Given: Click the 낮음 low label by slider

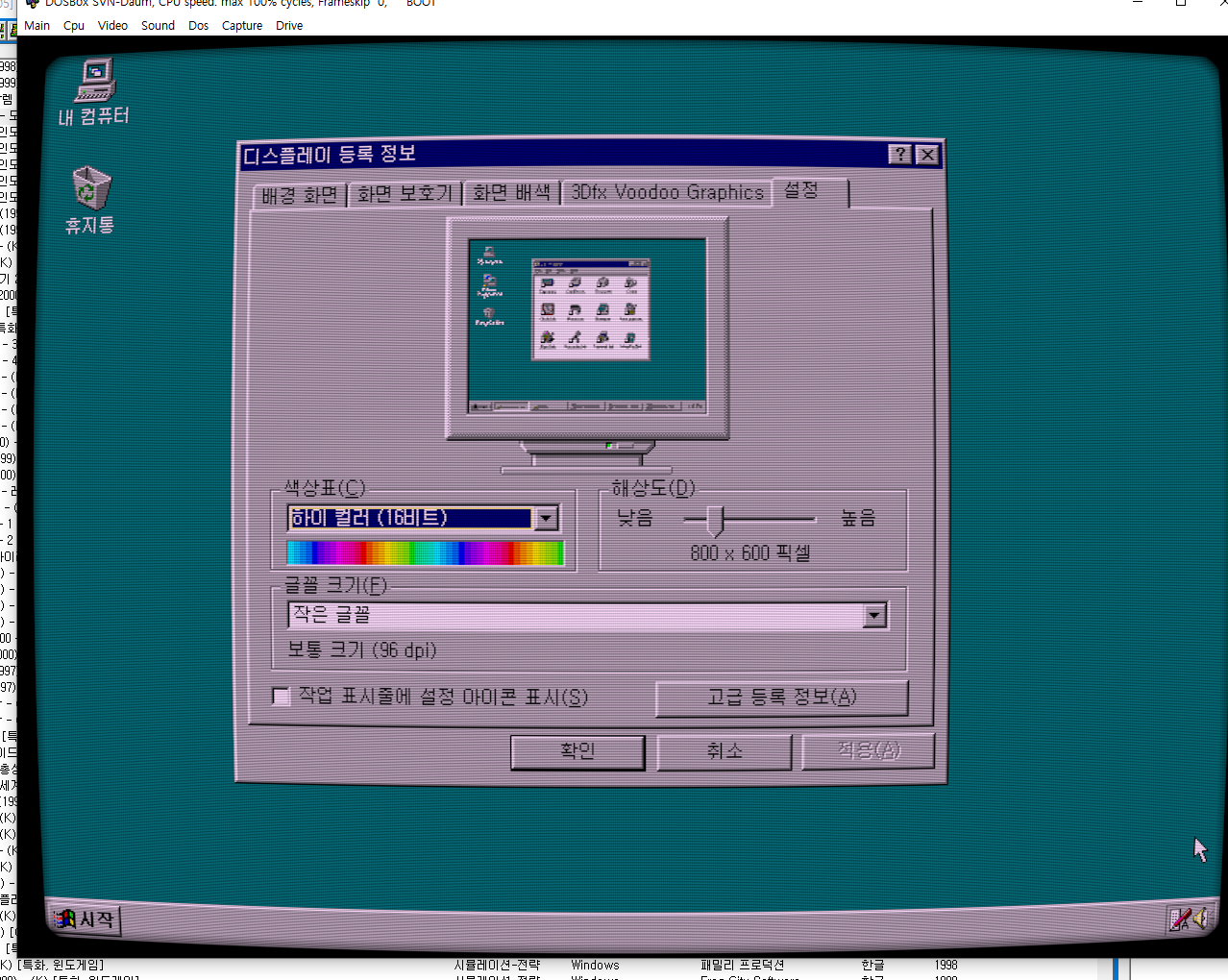Looking at the screenshot, I should [x=635, y=519].
